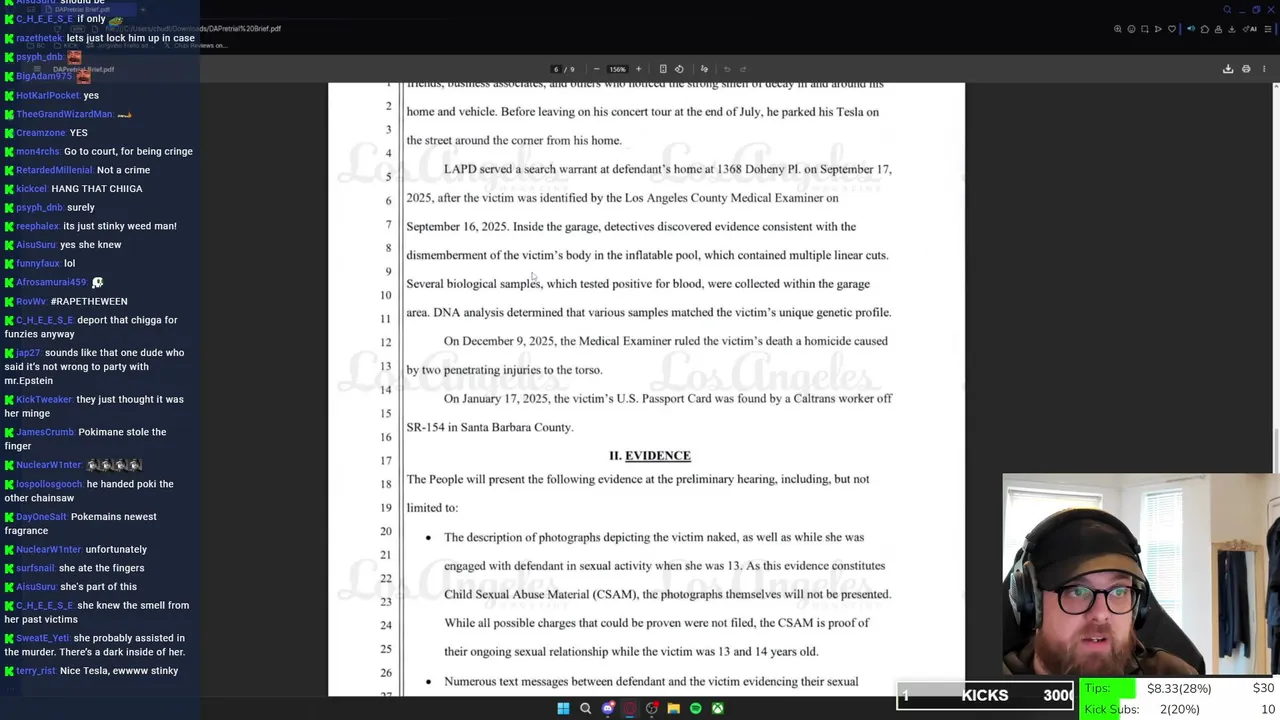Click the 'II. EVIDENCE' heading in document

[x=650, y=456]
